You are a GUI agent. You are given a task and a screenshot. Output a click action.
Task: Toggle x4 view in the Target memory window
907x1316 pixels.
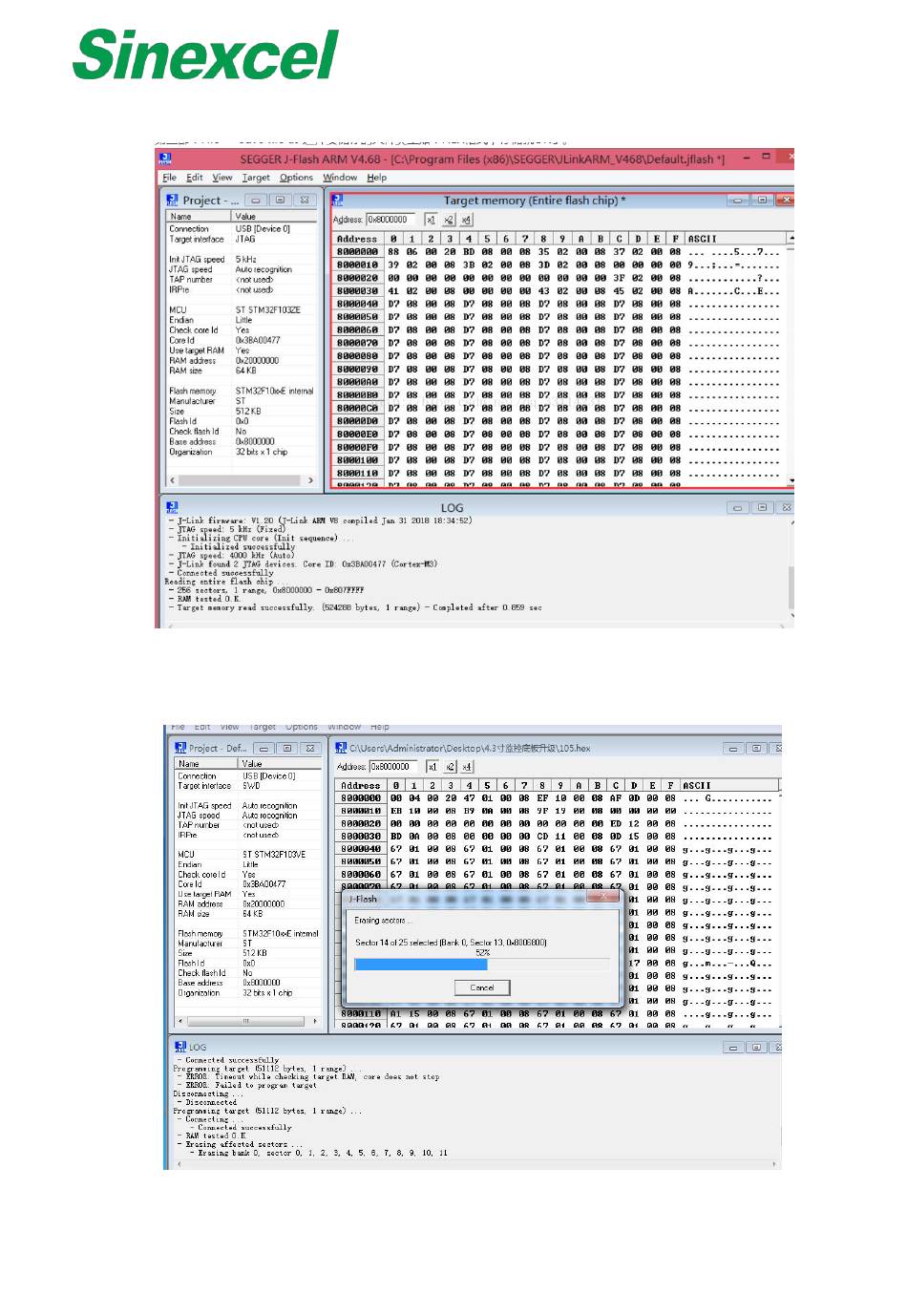(466, 220)
